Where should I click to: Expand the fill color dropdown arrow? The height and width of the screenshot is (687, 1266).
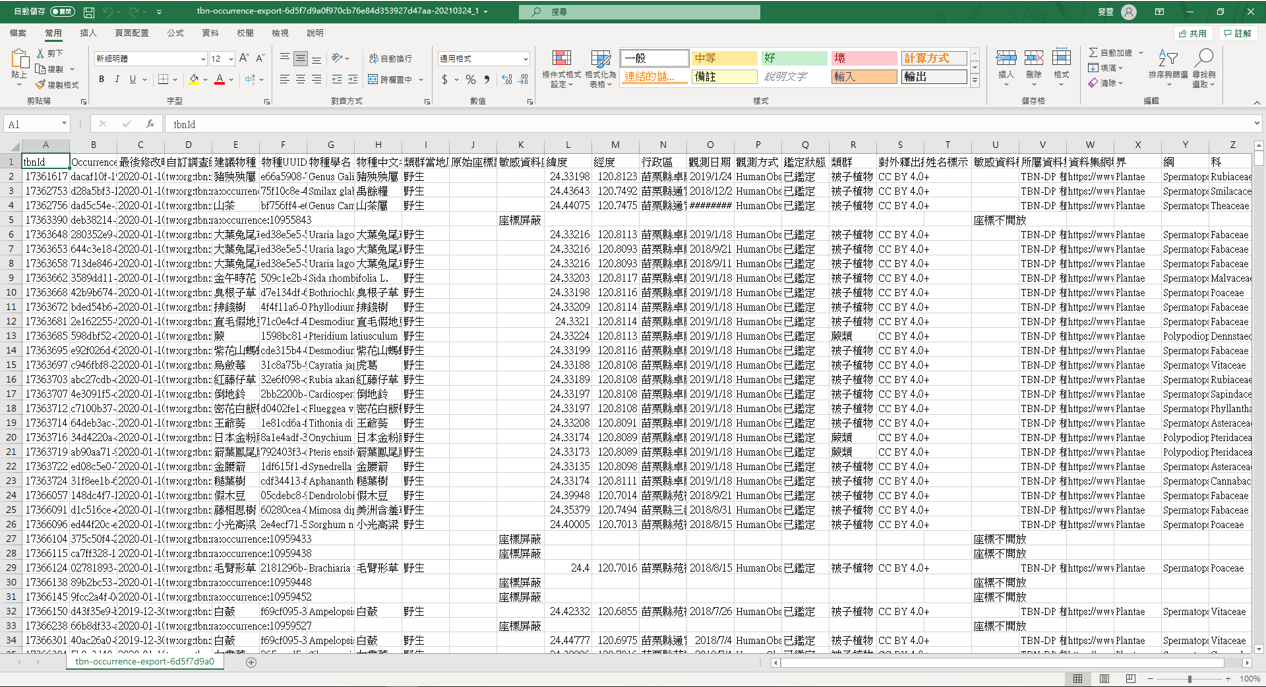(x=204, y=79)
